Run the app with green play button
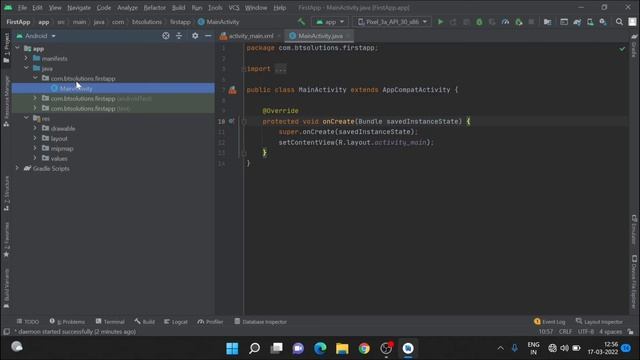 pos(440,22)
